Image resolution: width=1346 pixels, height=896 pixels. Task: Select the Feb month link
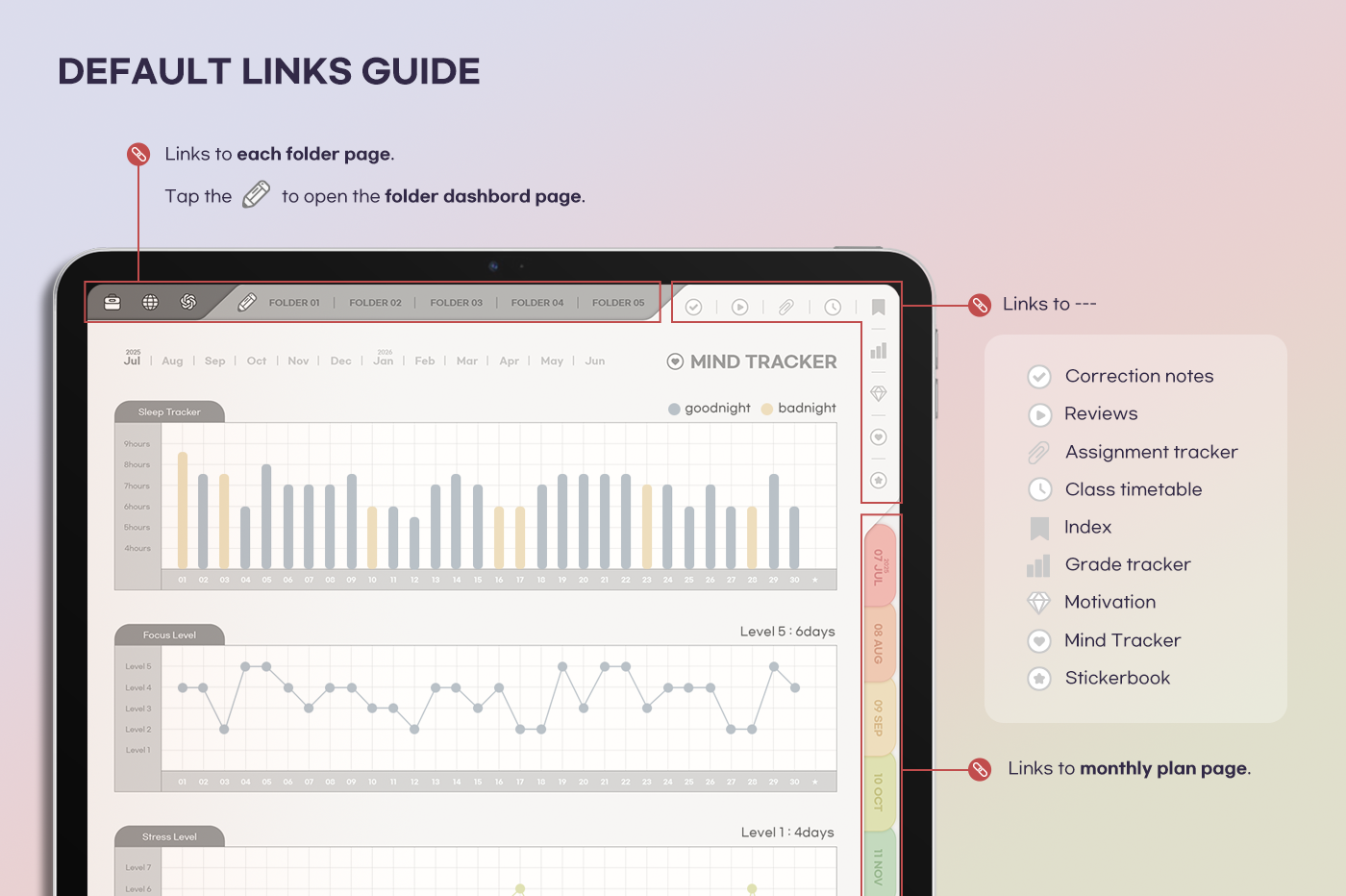[425, 361]
